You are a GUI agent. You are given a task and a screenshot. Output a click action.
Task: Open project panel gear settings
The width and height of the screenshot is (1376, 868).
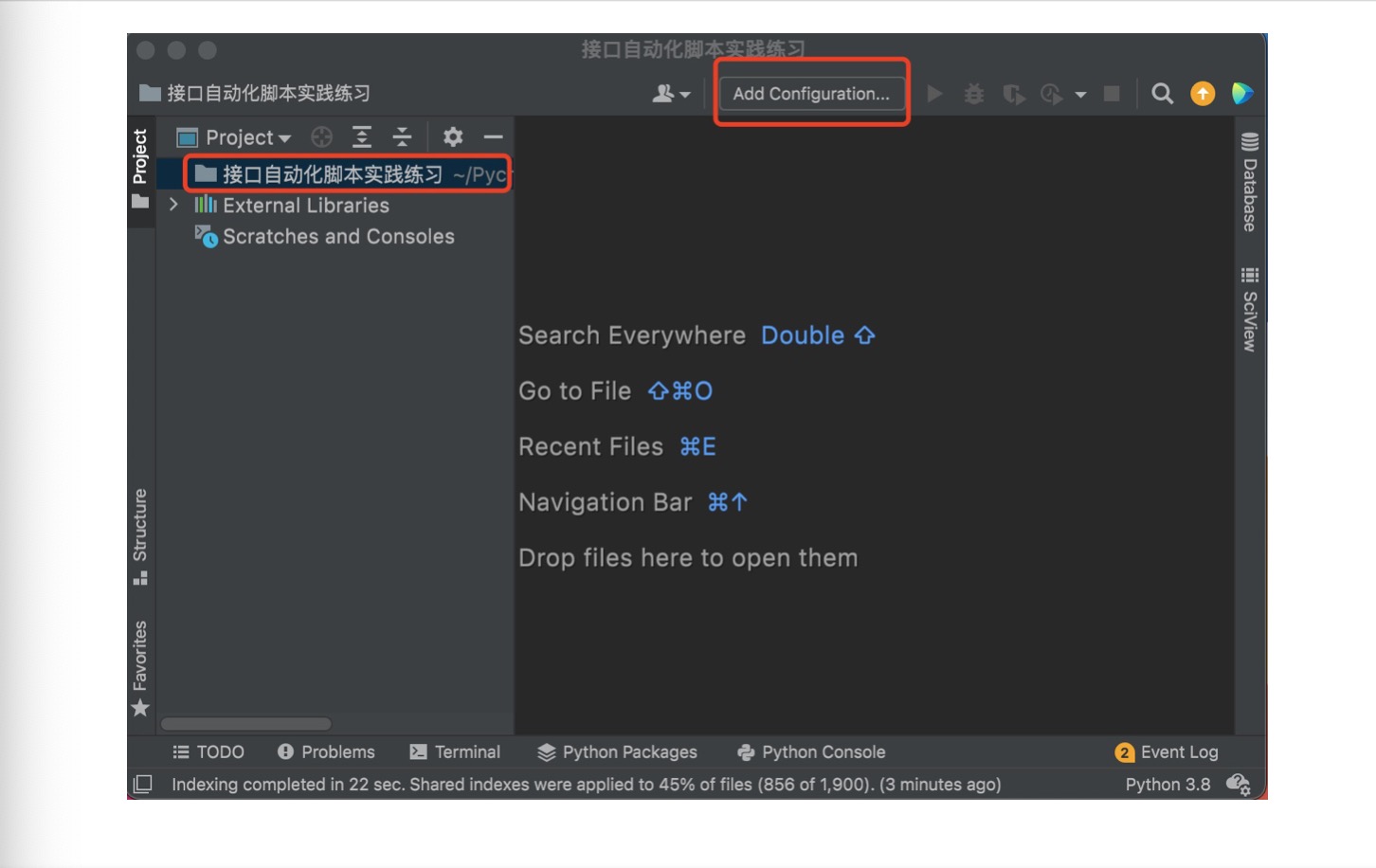coord(453,137)
